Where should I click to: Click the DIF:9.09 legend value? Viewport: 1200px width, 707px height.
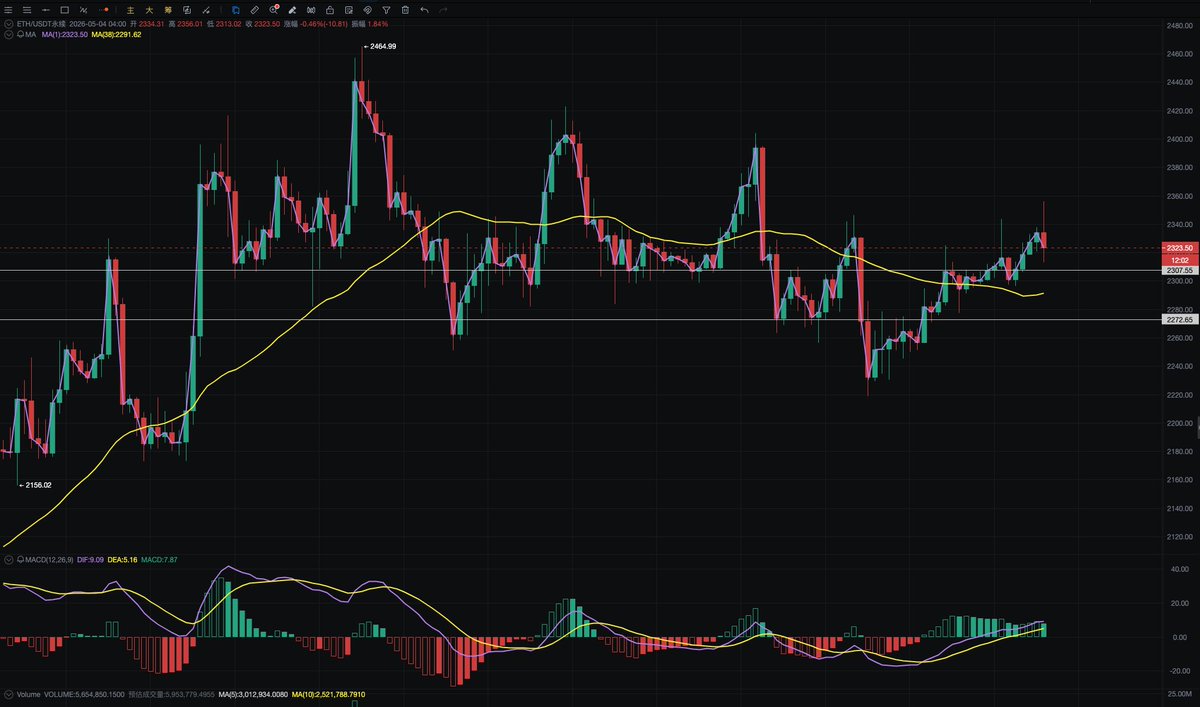88,559
